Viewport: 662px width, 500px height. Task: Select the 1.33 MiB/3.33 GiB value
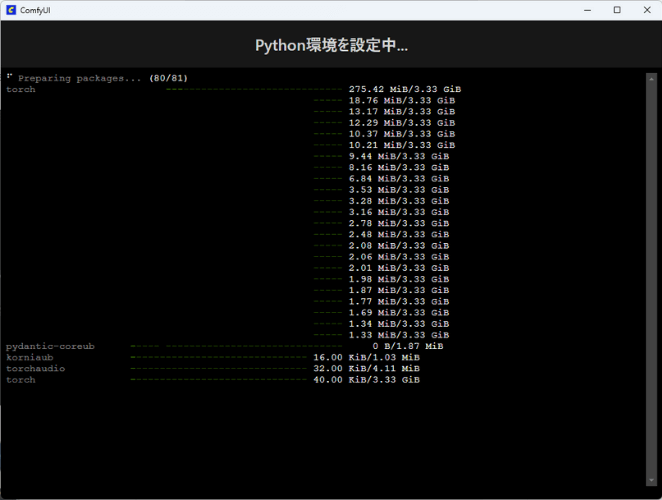click(399, 335)
